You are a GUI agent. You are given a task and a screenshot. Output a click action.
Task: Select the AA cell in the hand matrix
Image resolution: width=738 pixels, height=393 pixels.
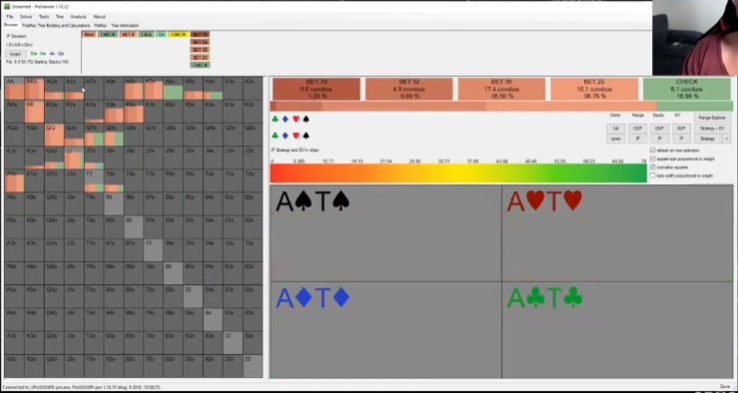point(15,88)
